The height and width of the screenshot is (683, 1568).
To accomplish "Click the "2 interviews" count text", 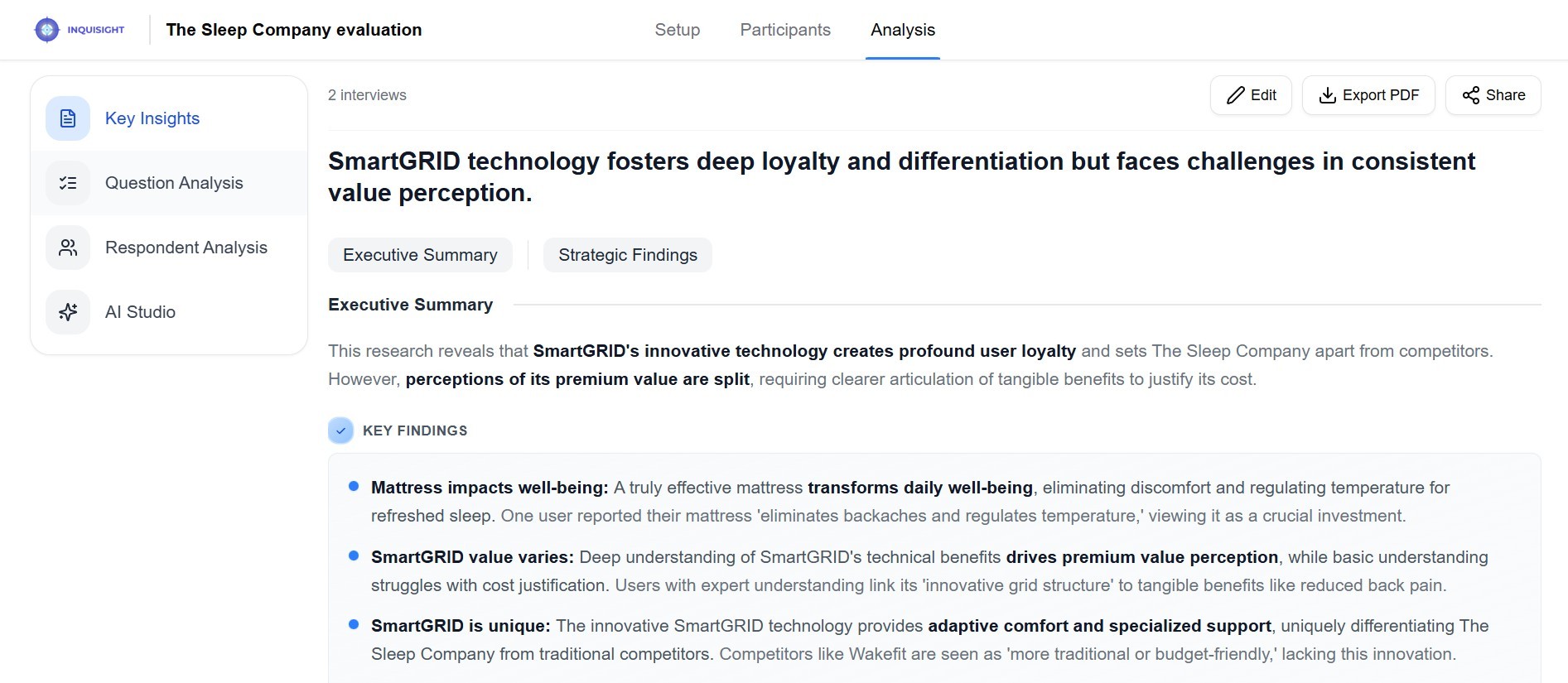I will (x=367, y=95).
